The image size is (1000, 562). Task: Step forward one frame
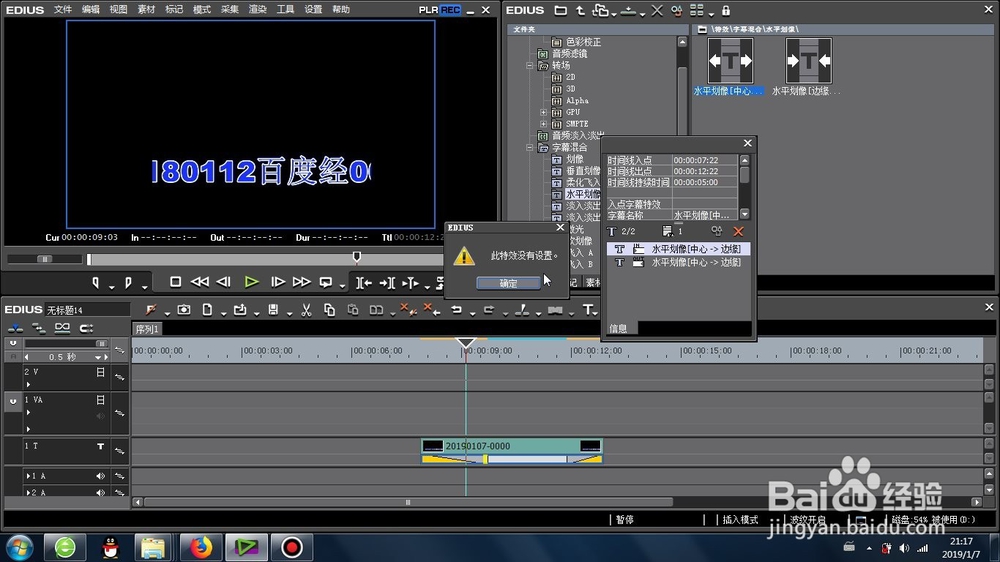point(277,282)
